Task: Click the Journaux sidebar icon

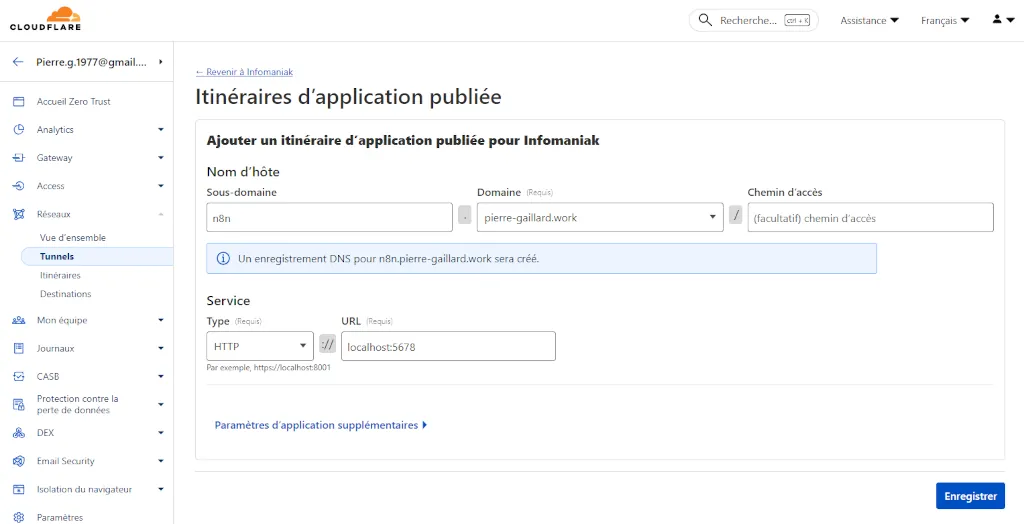Action: (19, 349)
